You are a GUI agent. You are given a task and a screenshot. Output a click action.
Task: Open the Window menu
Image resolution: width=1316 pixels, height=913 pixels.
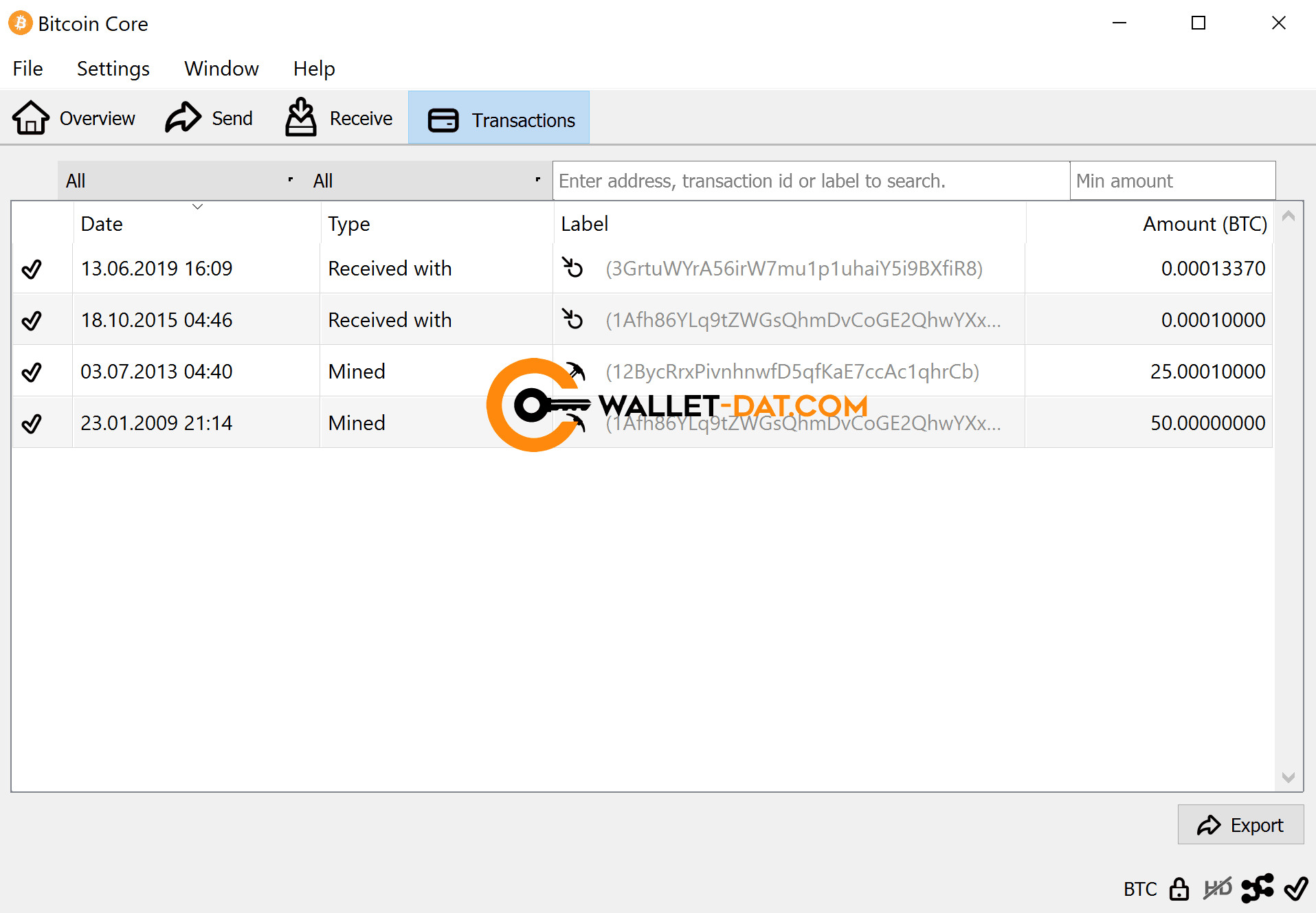(x=221, y=69)
